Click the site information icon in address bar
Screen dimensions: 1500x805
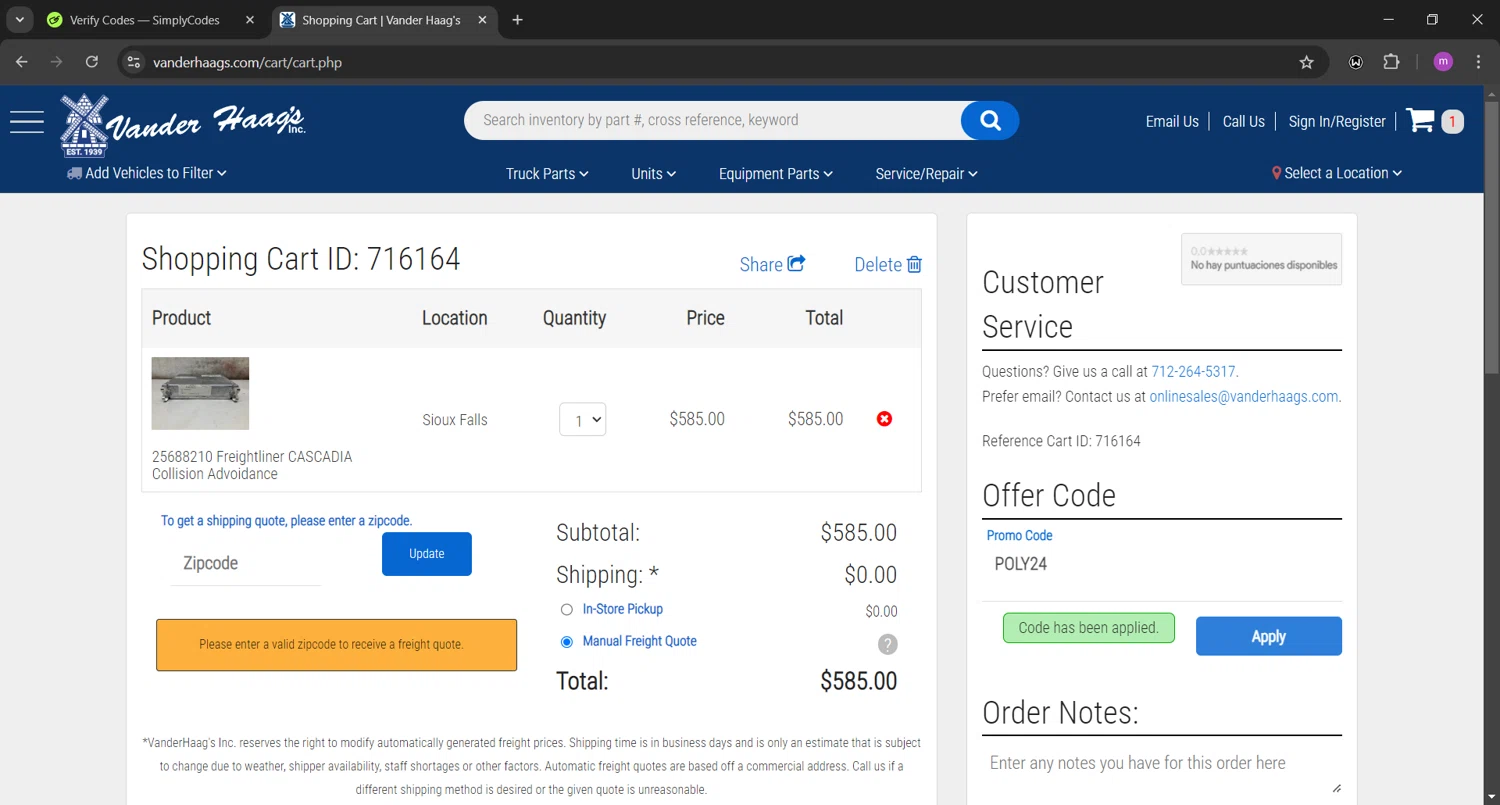(132, 62)
